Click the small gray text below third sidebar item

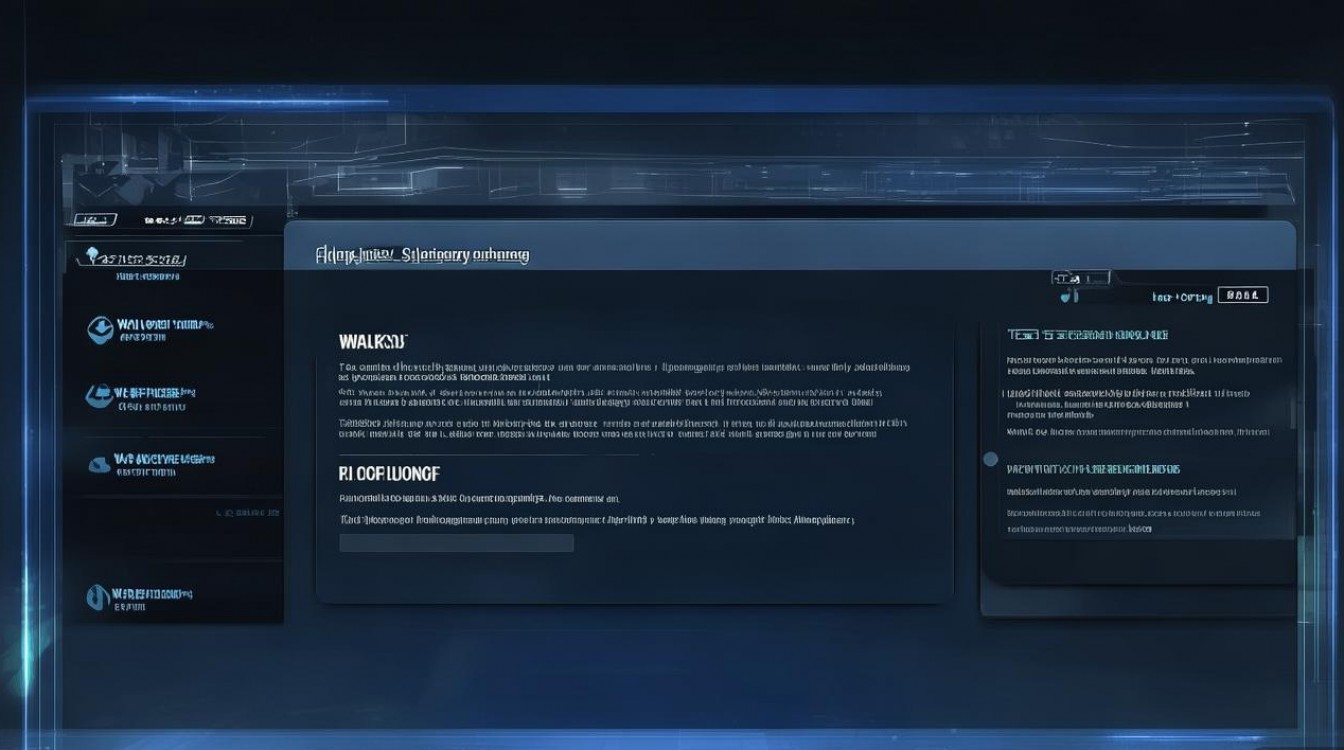[x=247, y=512]
